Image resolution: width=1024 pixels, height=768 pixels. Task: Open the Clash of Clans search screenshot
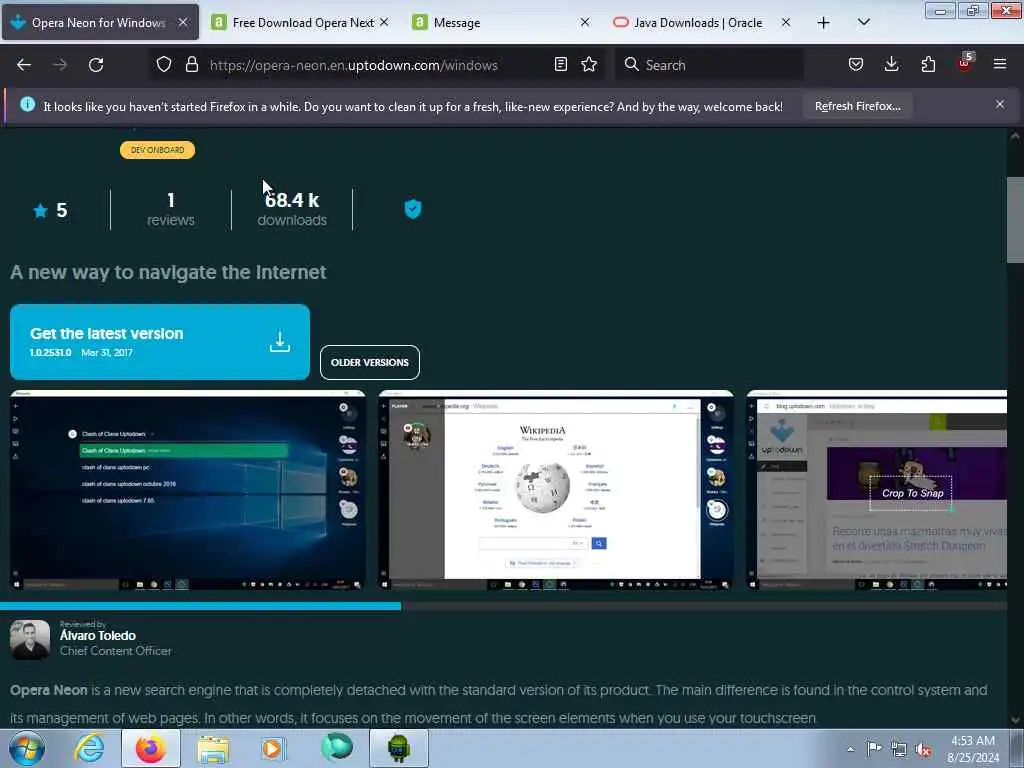tap(188, 490)
